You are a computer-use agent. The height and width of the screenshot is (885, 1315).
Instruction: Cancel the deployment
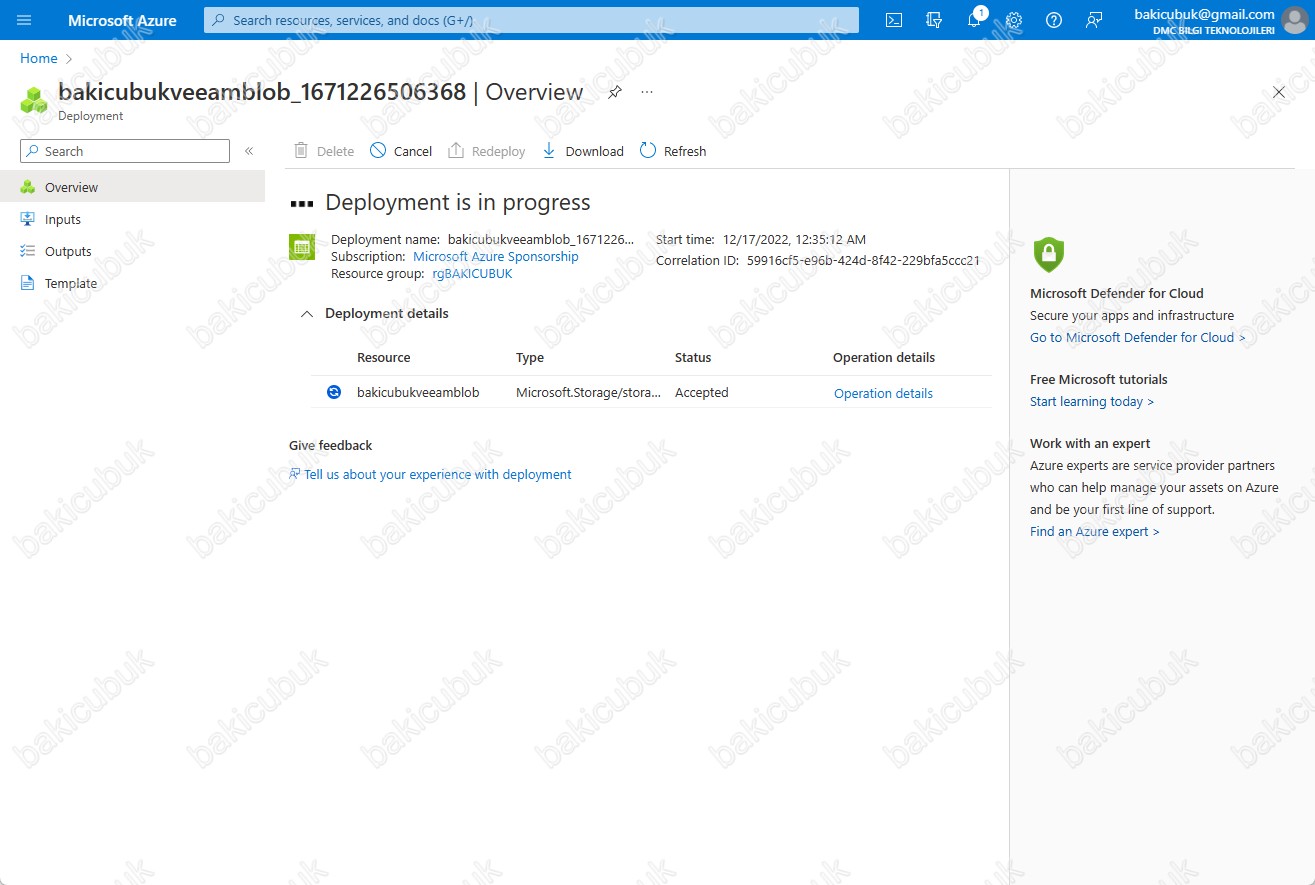coord(401,151)
